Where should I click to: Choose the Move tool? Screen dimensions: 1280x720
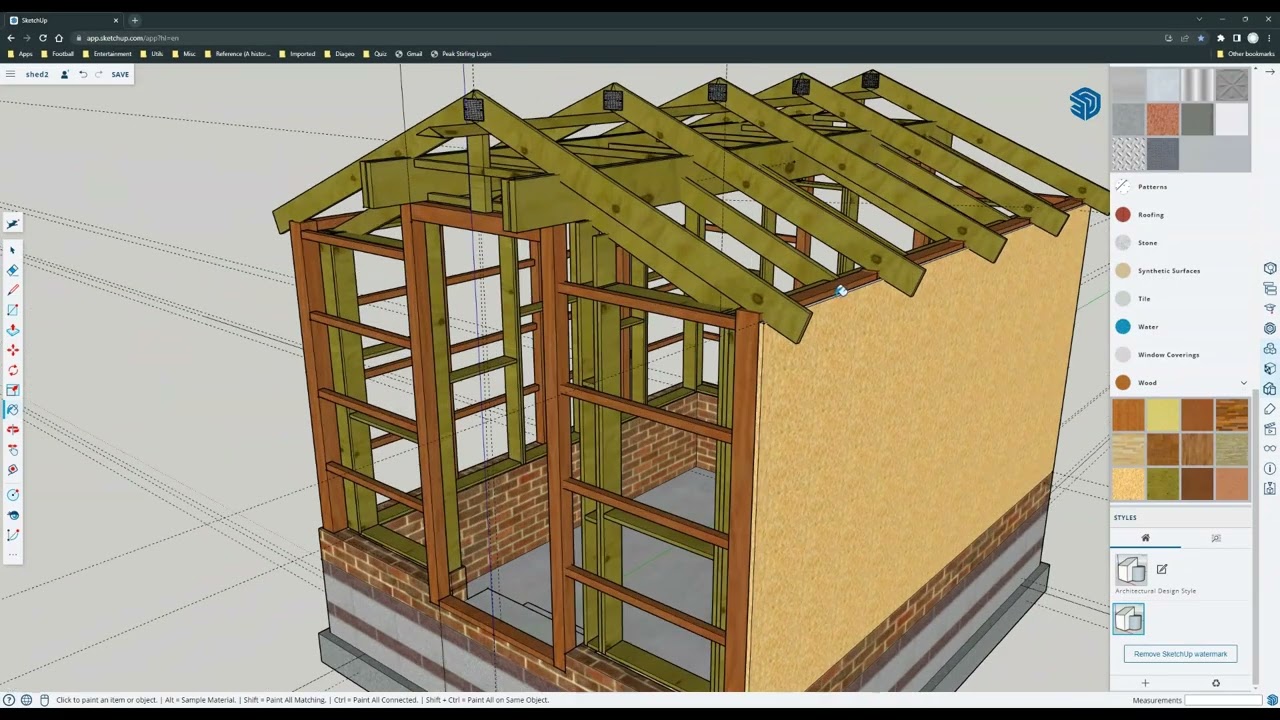click(x=12, y=350)
